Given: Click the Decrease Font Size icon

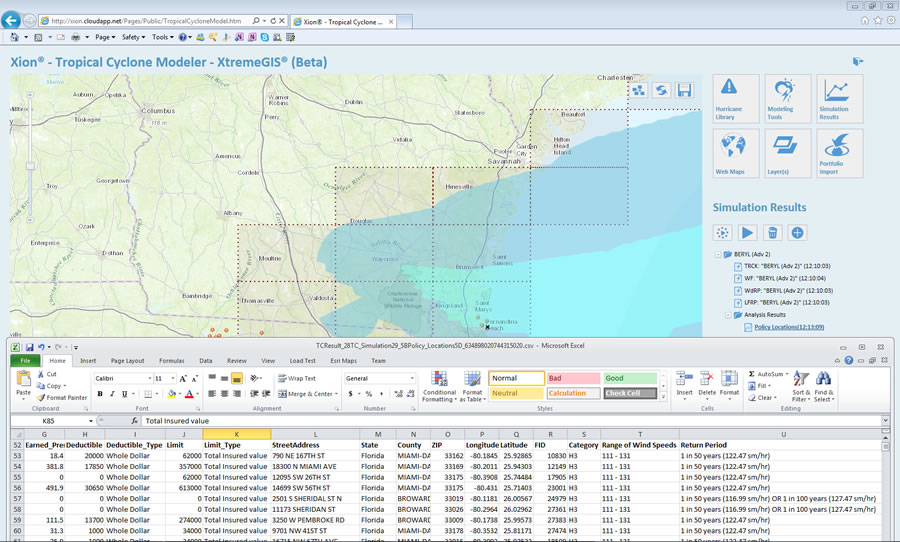Looking at the screenshot, I should (x=194, y=378).
